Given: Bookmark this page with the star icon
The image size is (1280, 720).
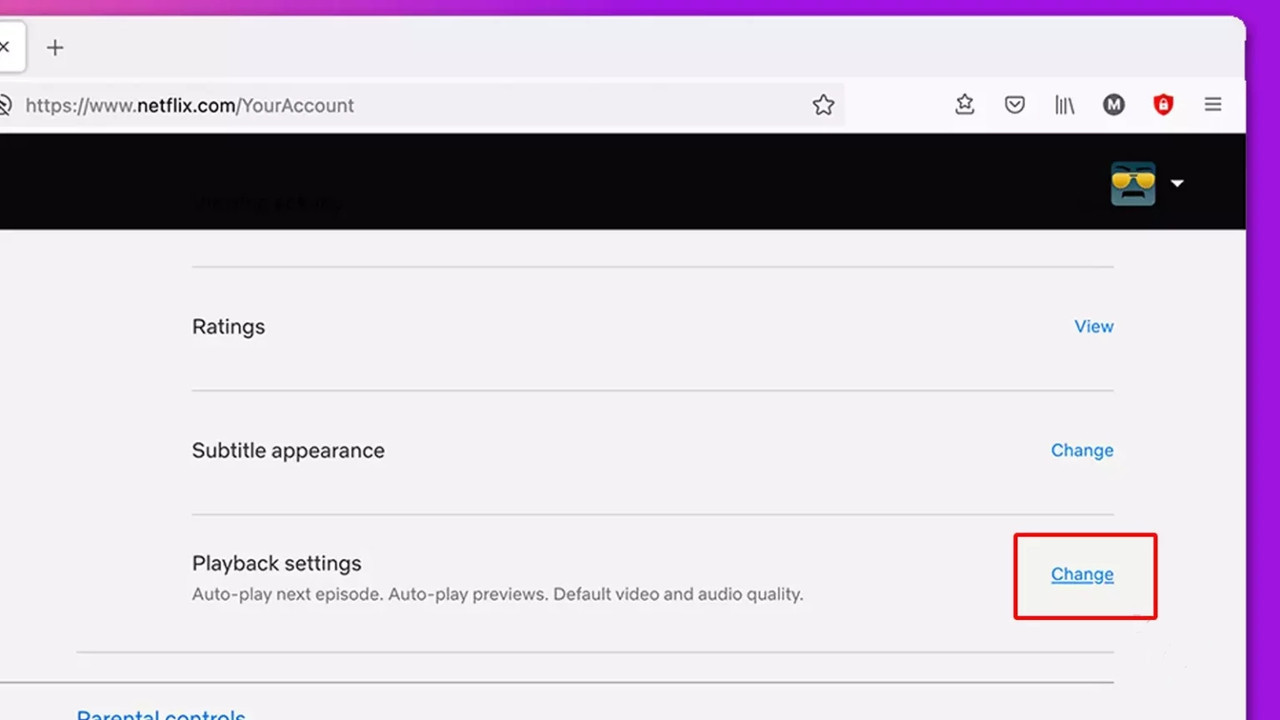Looking at the screenshot, I should click(823, 105).
